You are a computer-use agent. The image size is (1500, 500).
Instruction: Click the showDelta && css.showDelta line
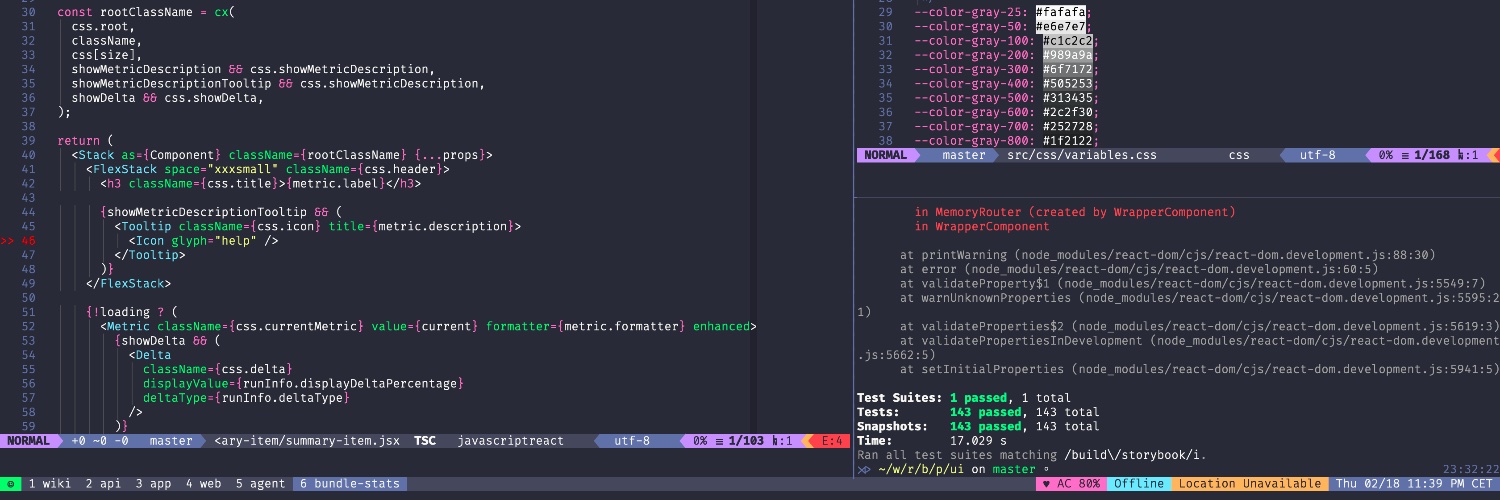click(x=167, y=98)
